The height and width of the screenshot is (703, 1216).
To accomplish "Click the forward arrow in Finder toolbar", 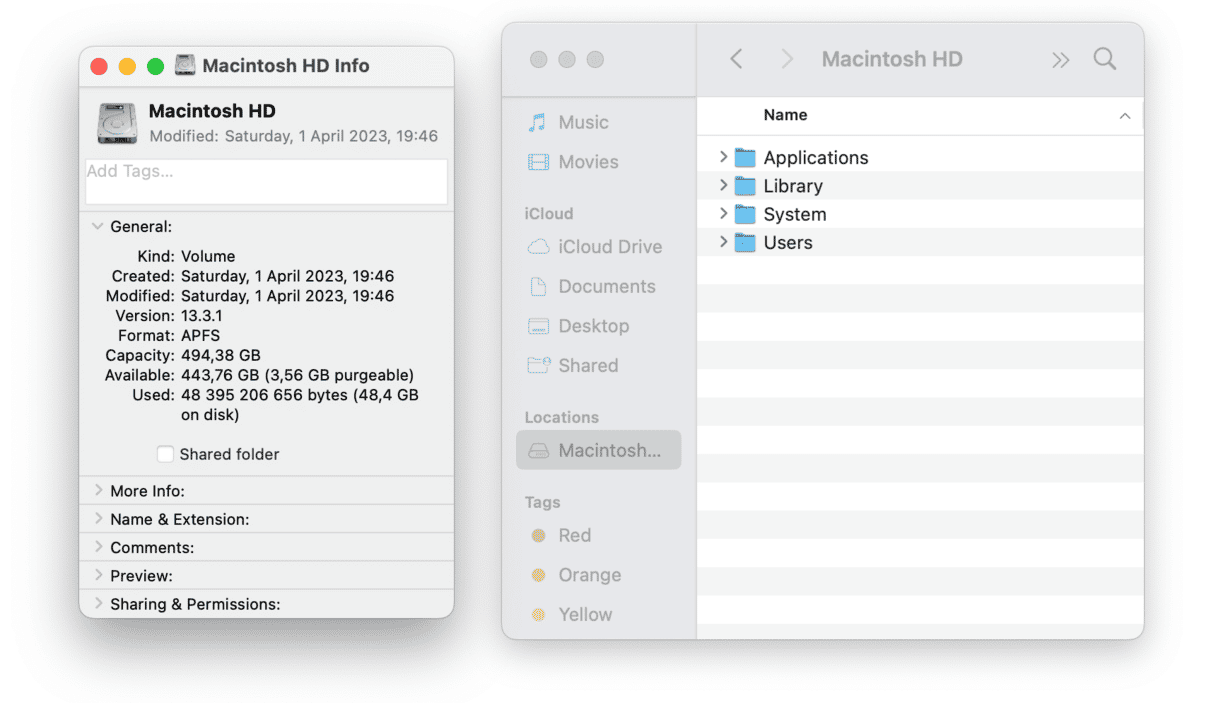I will tap(787, 59).
